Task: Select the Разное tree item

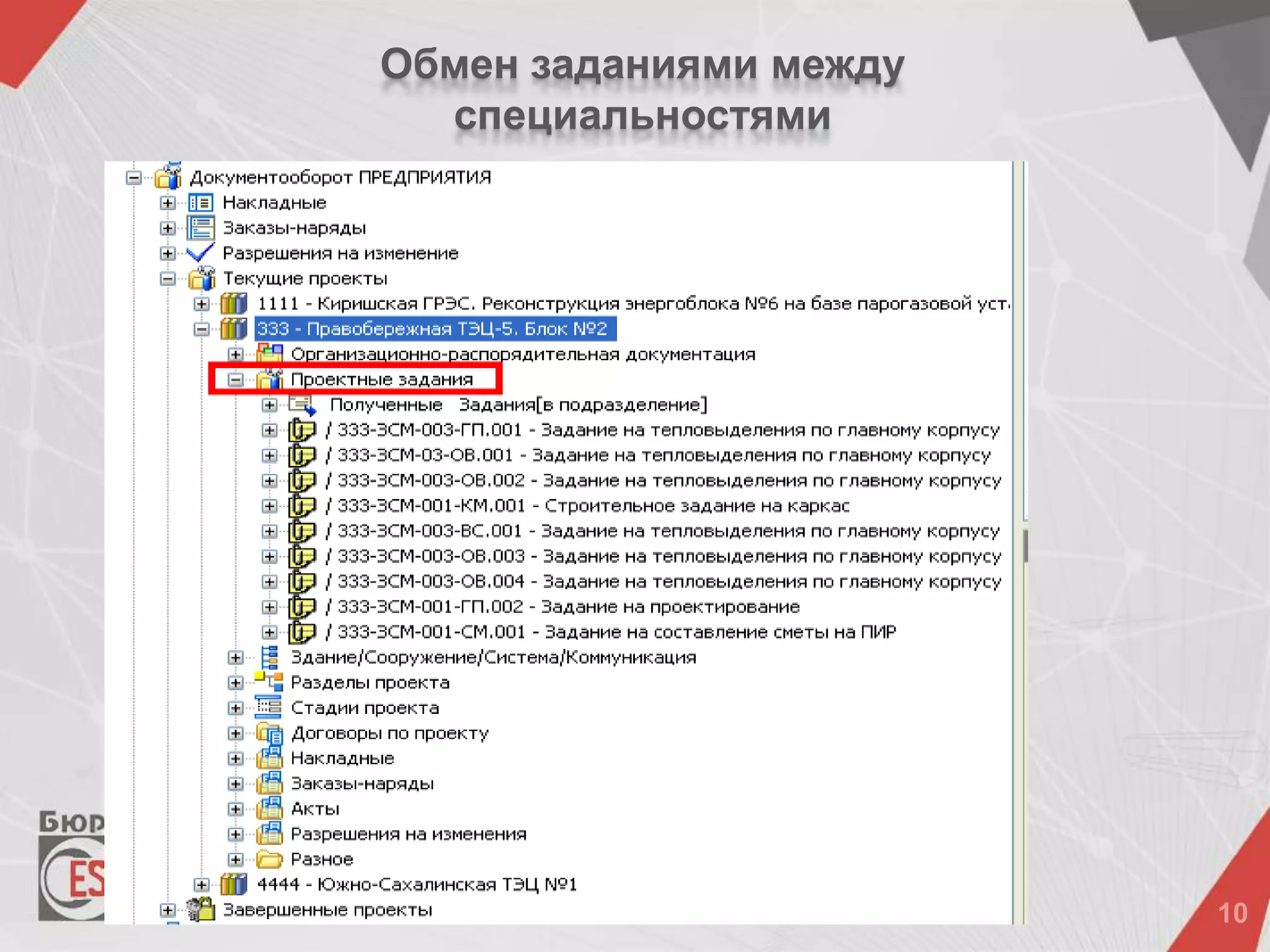Action: coord(322,860)
